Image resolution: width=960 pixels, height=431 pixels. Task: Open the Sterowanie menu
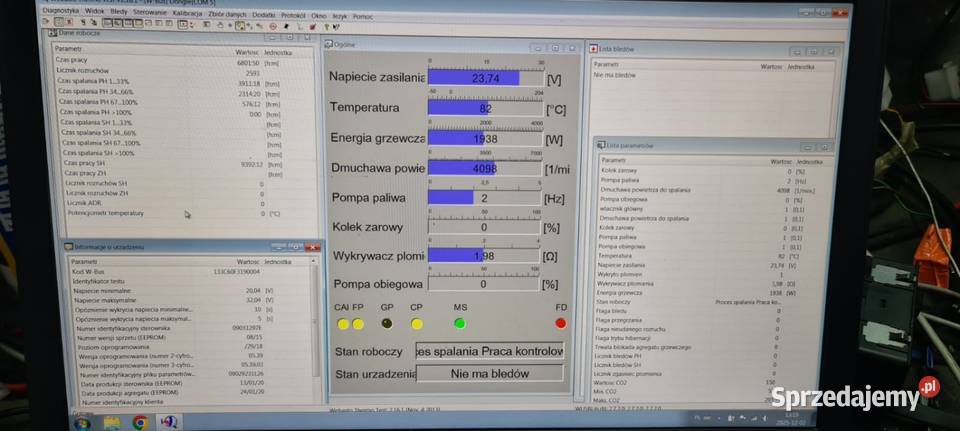point(149,12)
